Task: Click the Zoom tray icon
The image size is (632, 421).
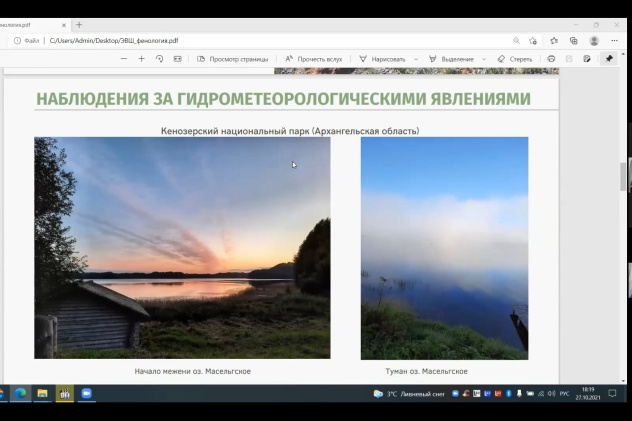Action: (455, 394)
